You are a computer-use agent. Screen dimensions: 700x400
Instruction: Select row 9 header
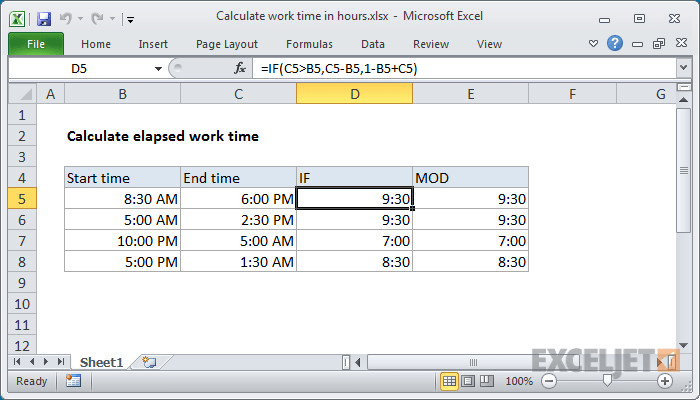point(22,283)
